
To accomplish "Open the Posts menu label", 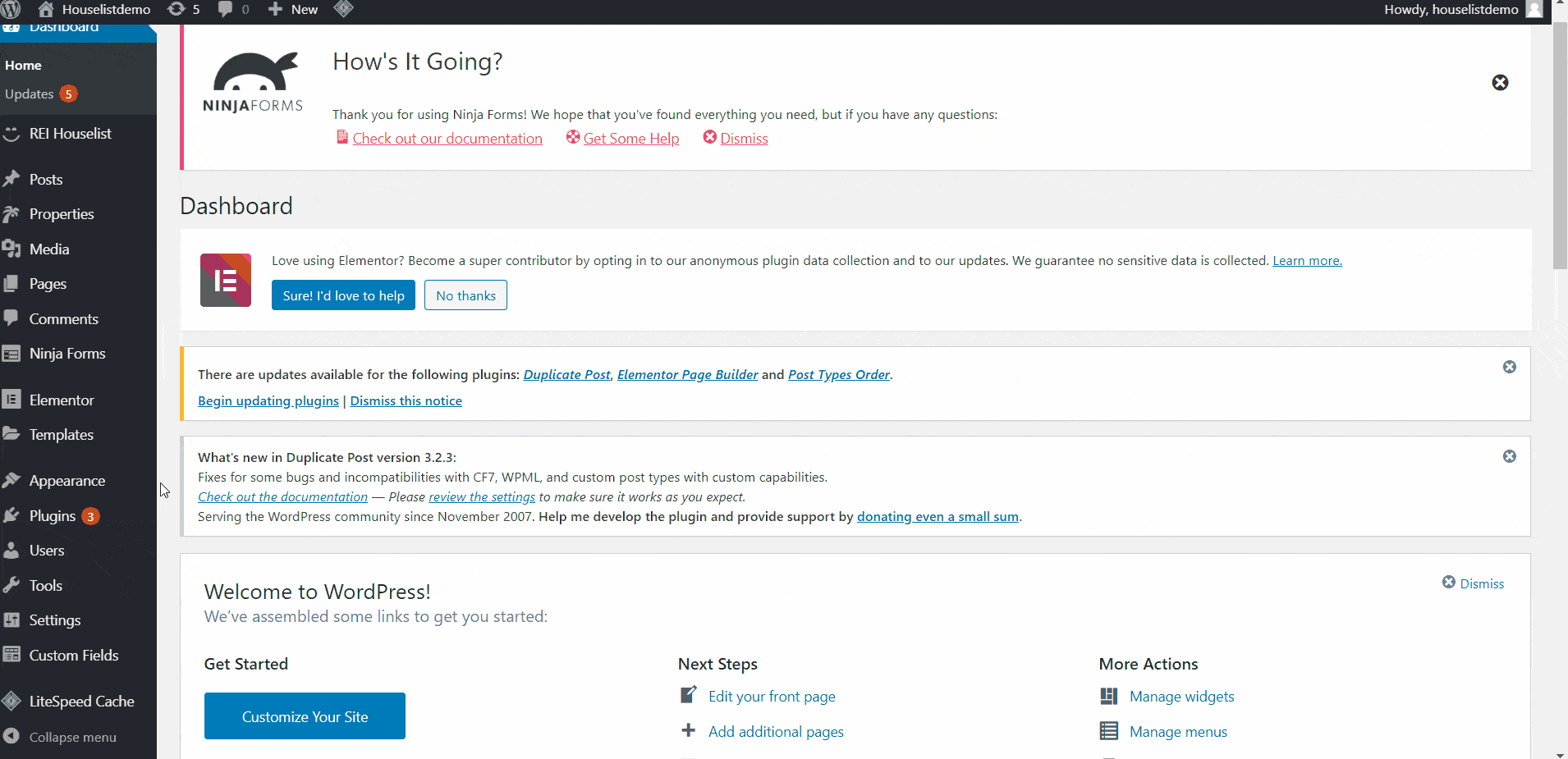I will pos(46,180).
